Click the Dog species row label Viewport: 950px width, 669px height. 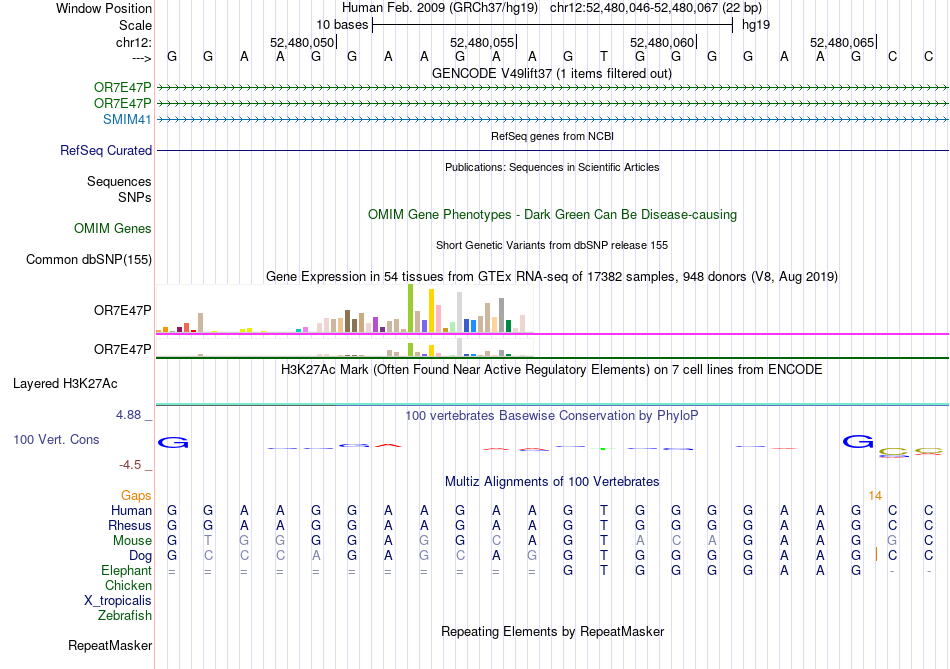click(x=141, y=556)
